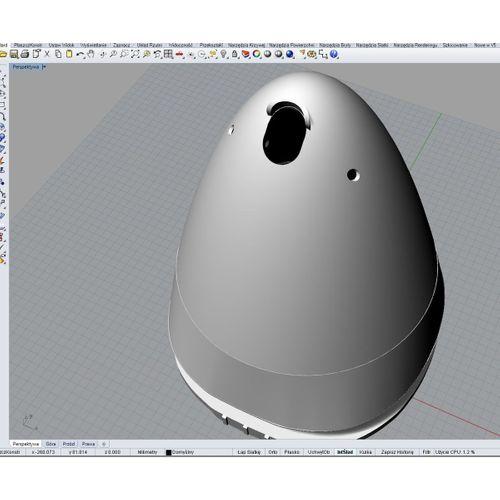Undo the last view change
Screen dimensions: 500x500
tap(157, 54)
